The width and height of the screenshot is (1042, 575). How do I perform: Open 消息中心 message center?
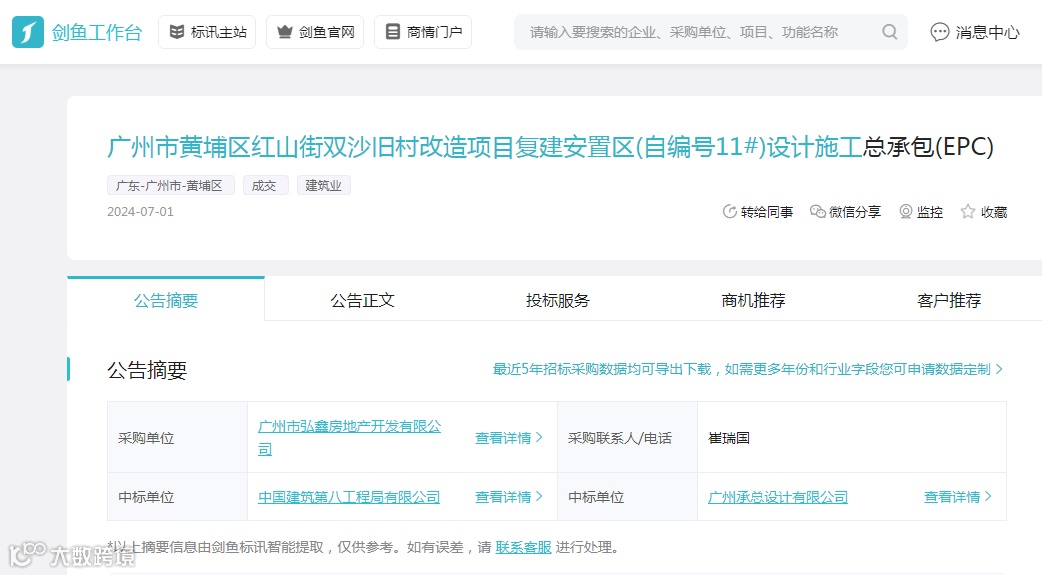pos(975,32)
